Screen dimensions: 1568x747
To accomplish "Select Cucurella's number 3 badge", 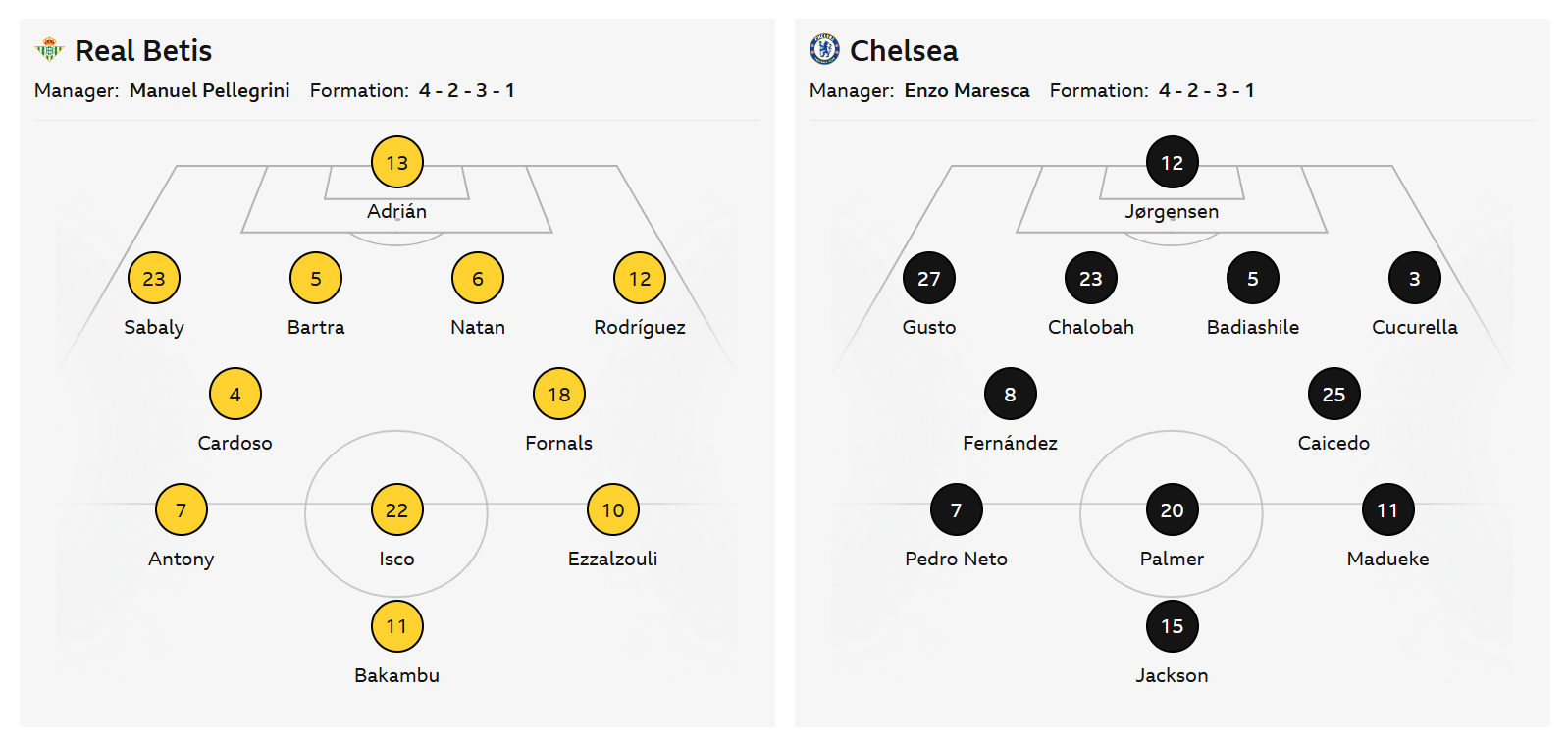I will point(1414,278).
